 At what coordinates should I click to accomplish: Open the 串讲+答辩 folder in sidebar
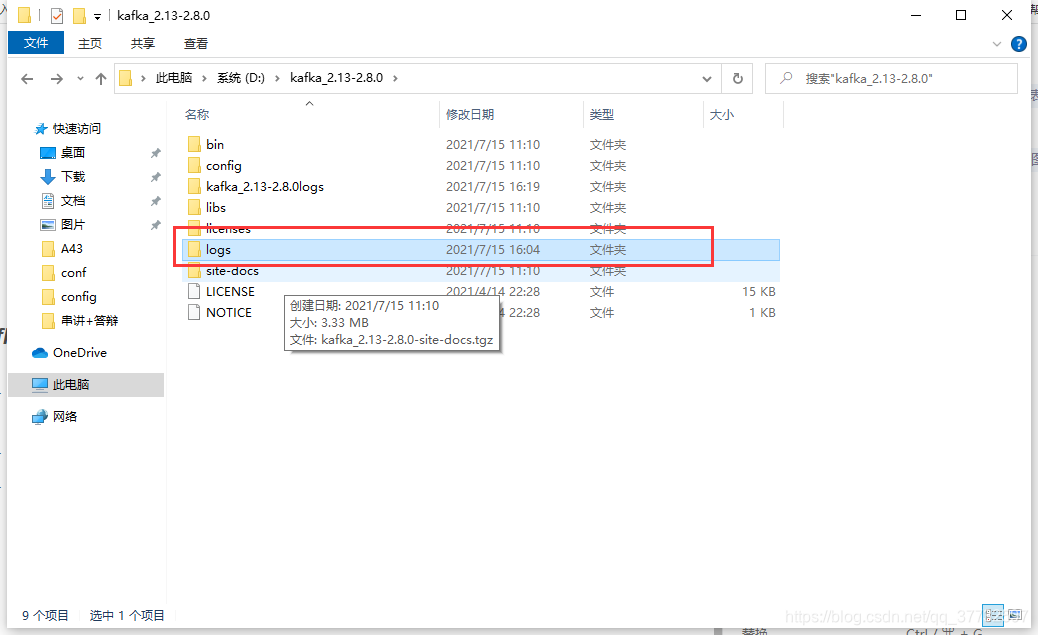point(80,320)
